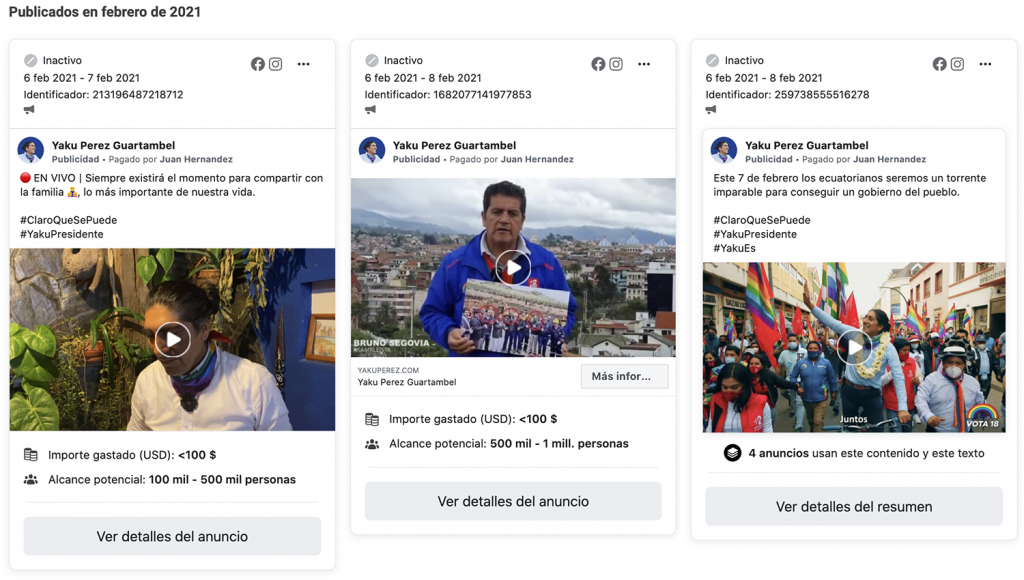Click the Facebook icon on the middle ad card
Screen dimensions: 1024x580
598,64
